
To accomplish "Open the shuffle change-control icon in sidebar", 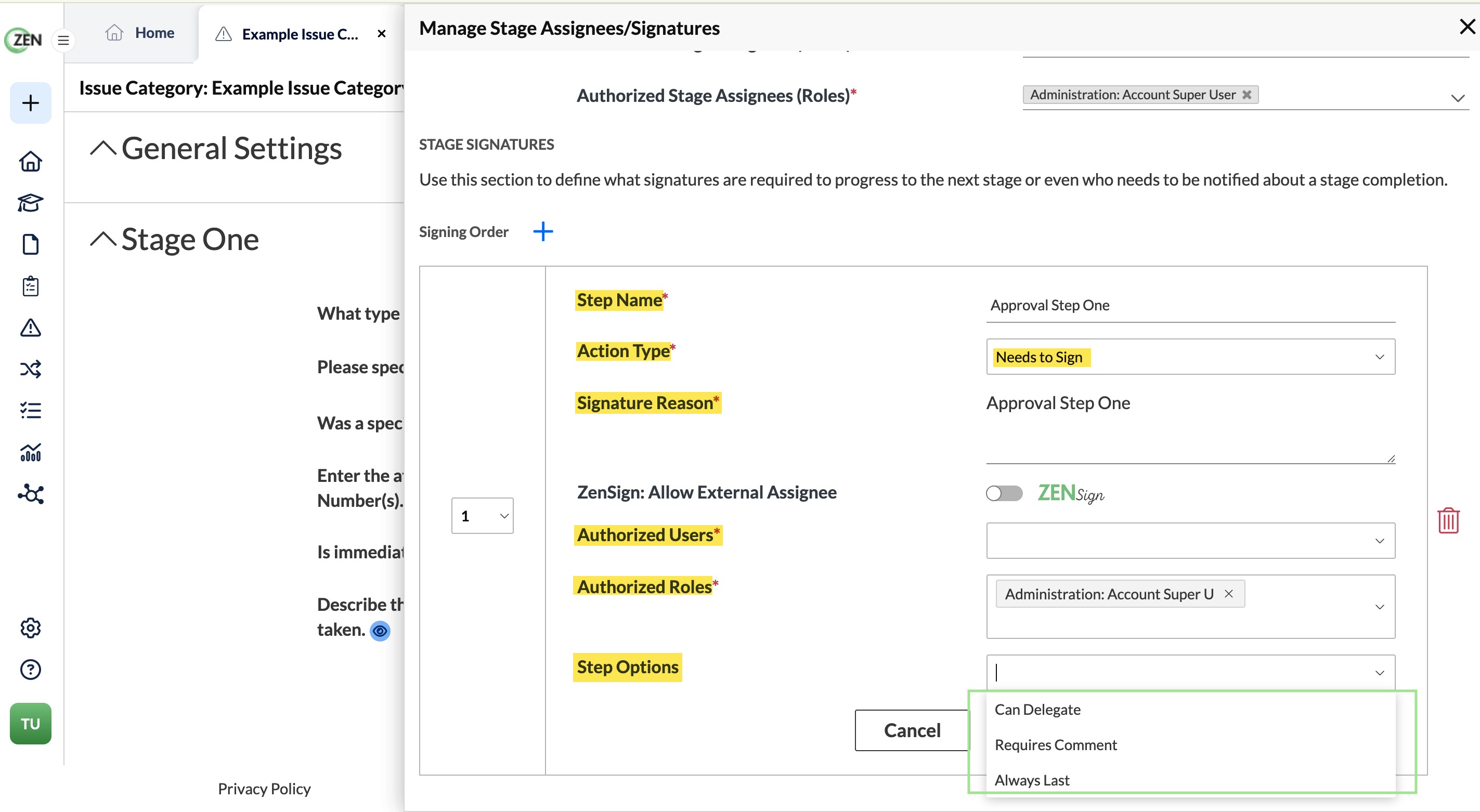I will [x=31, y=369].
